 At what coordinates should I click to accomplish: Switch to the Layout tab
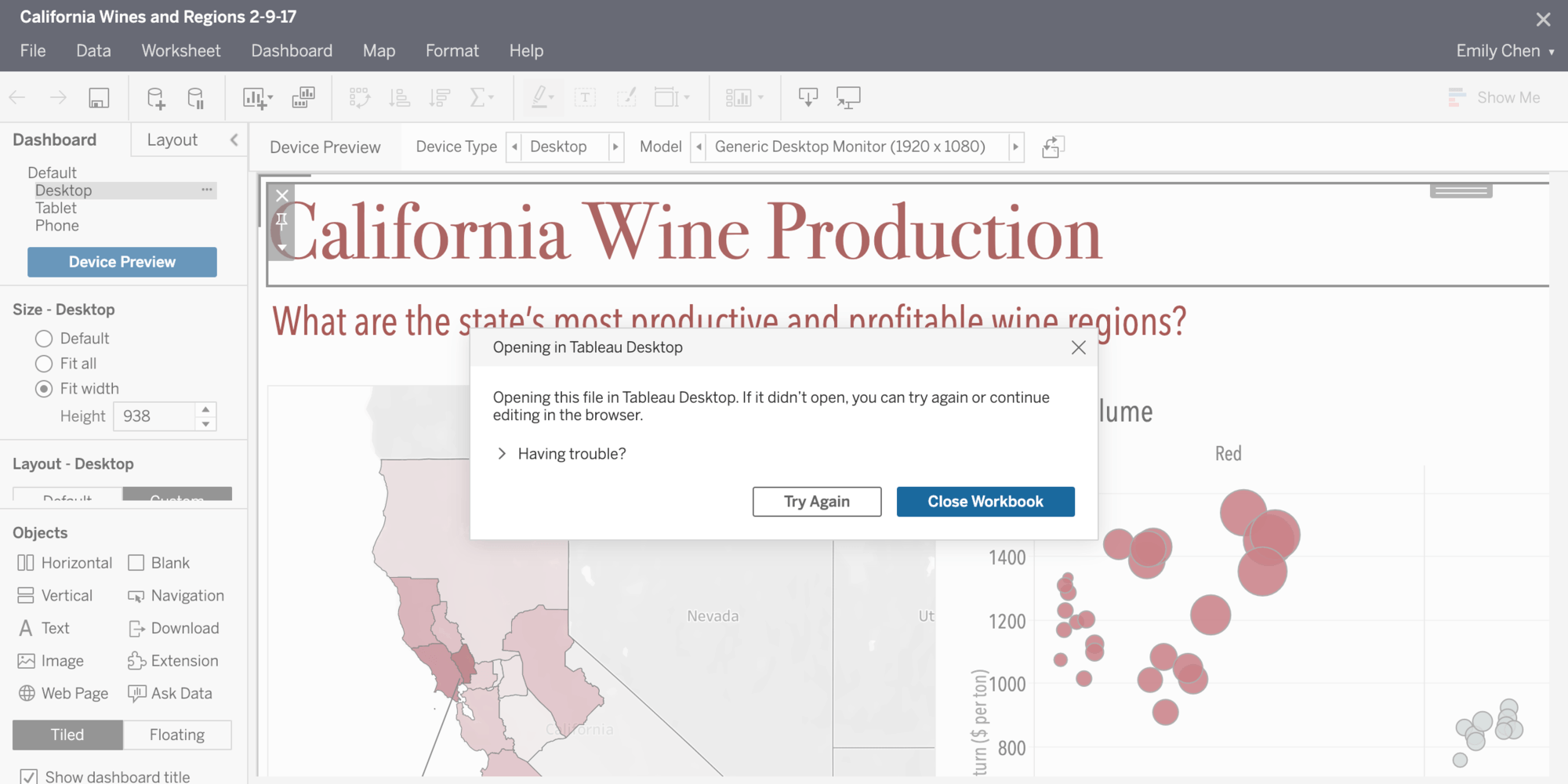click(172, 140)
